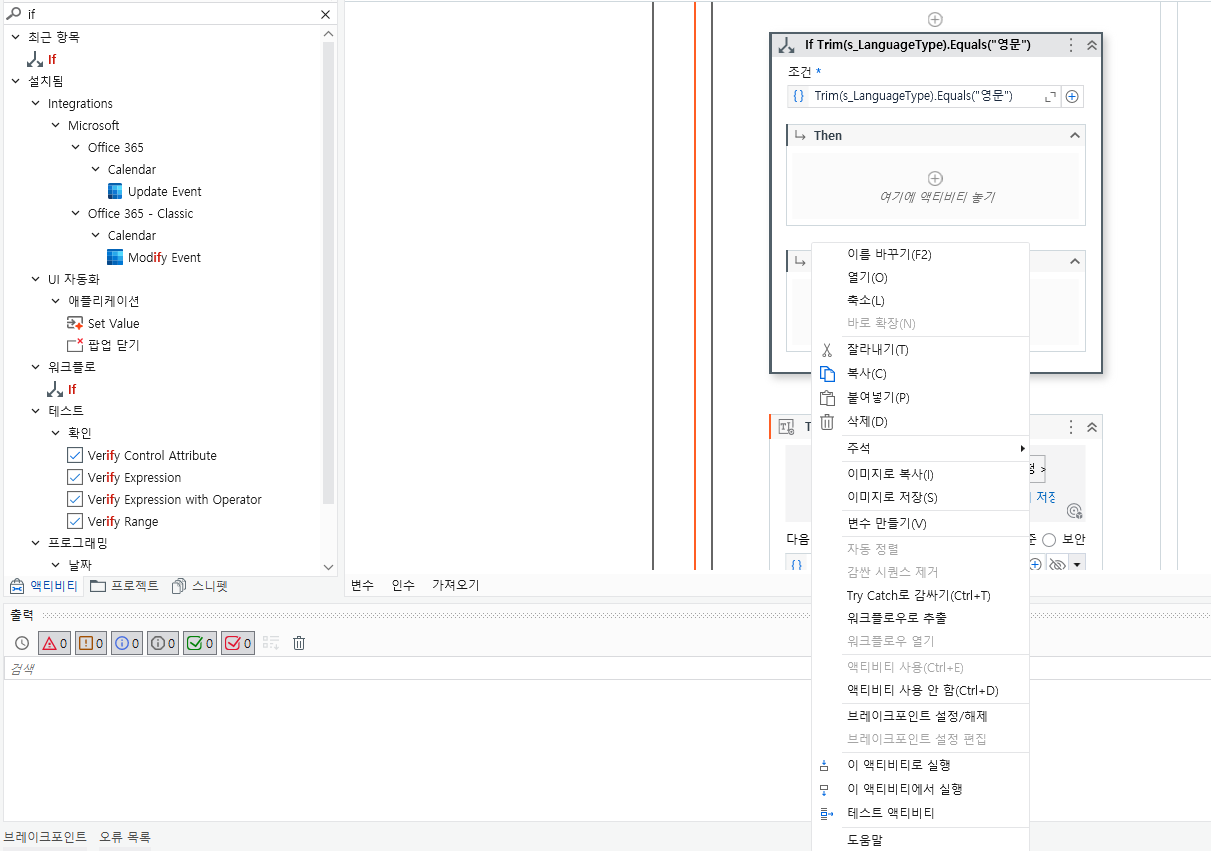Toggle the red failed-check filter in Output

[x=237, y=643]
